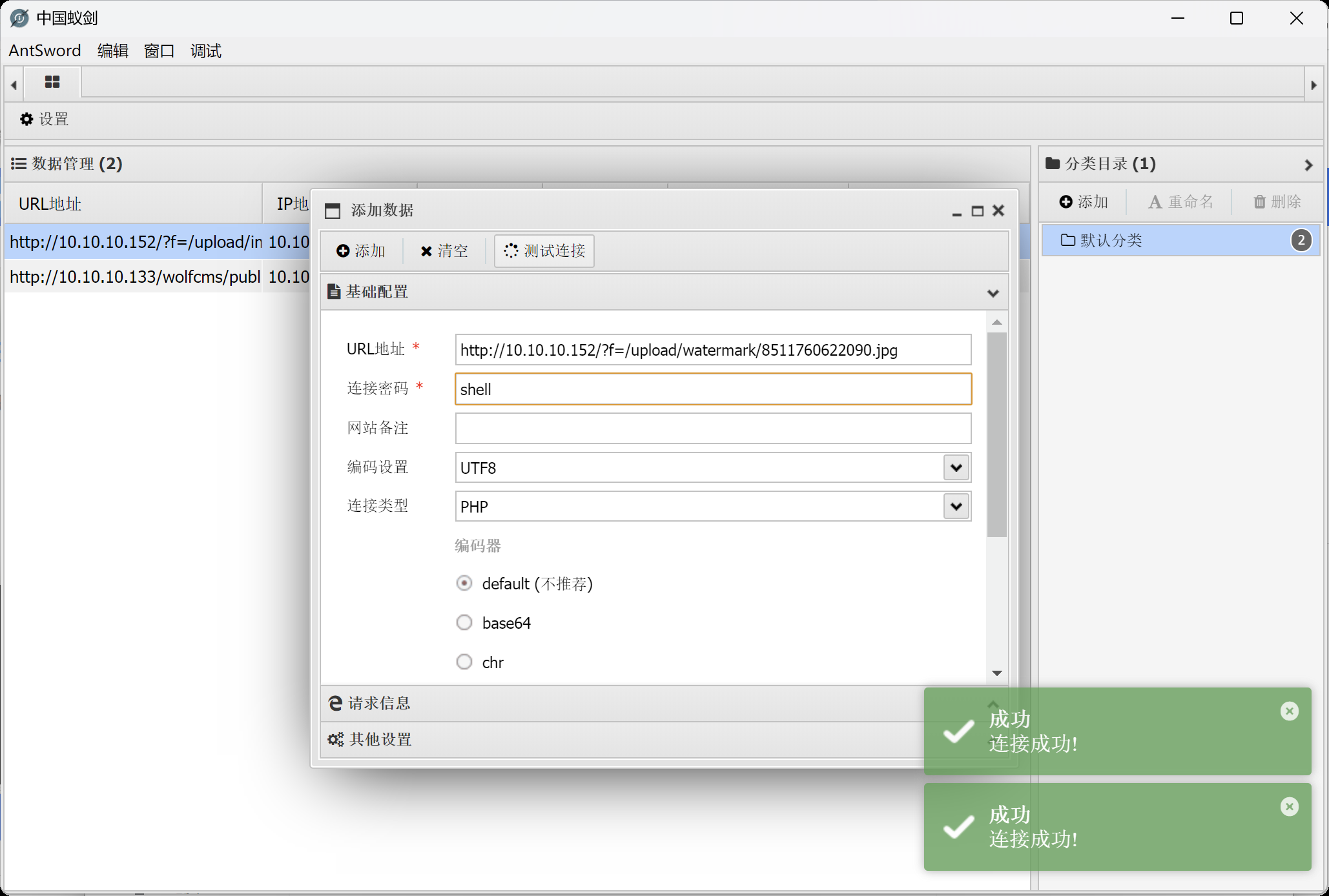Maximize the 中国蚁剑 main window
The image size is (1329, 896).
point(1237,18)
